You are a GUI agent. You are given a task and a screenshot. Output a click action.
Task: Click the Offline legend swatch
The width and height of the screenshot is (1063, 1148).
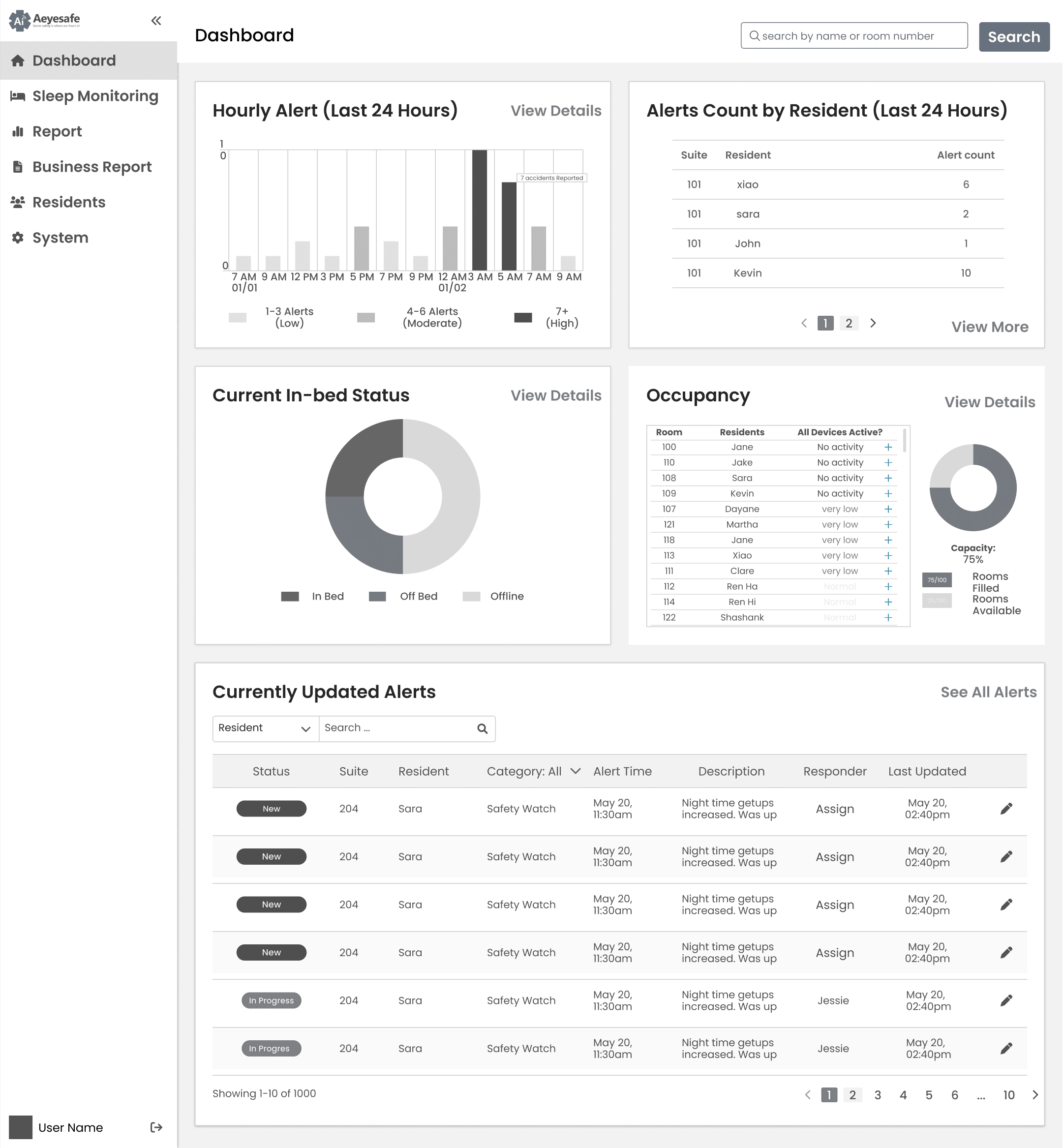472,597
